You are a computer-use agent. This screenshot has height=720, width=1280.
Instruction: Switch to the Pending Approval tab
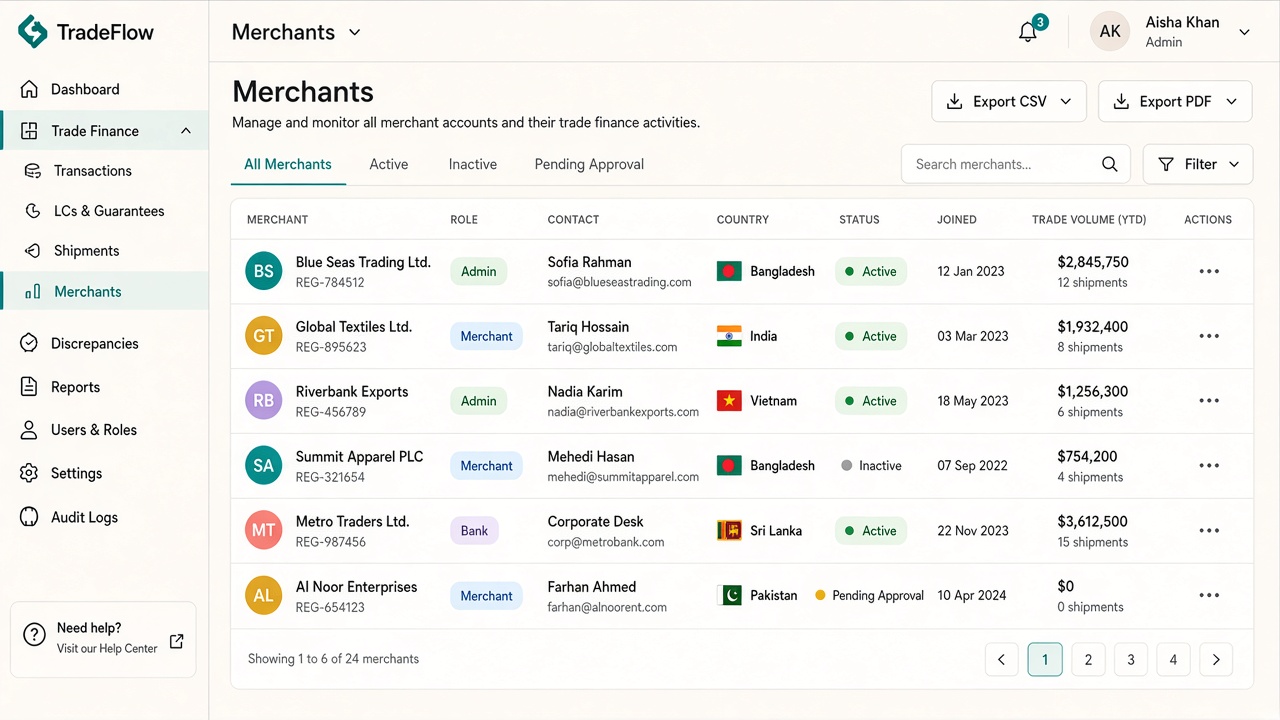[589, 164]
